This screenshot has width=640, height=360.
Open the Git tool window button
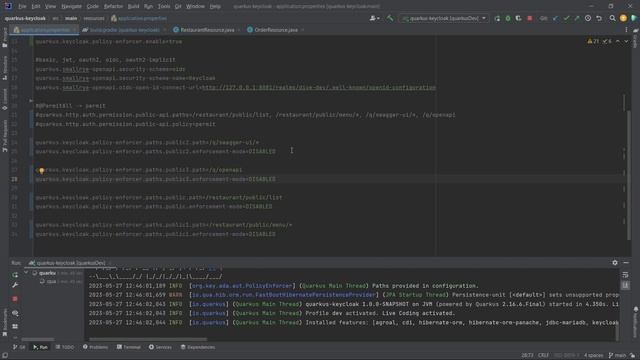point(19,347)
